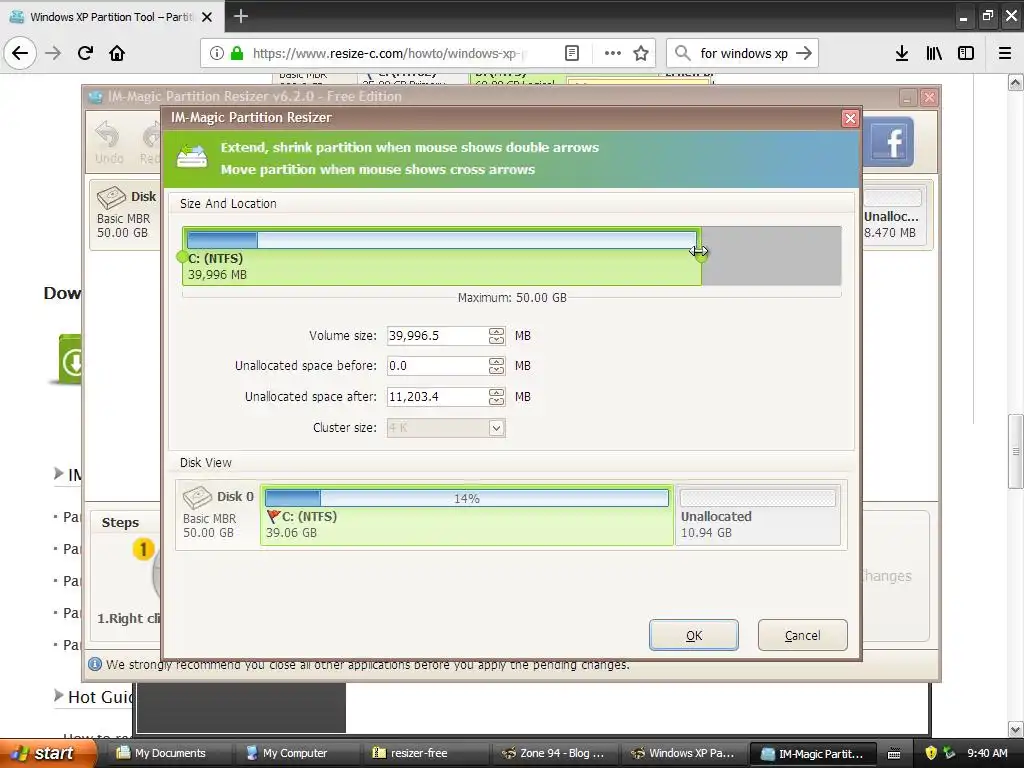1024x768 pixels.
Task: Open the Cluster size dropdown
Action: (x=496, y=428)
